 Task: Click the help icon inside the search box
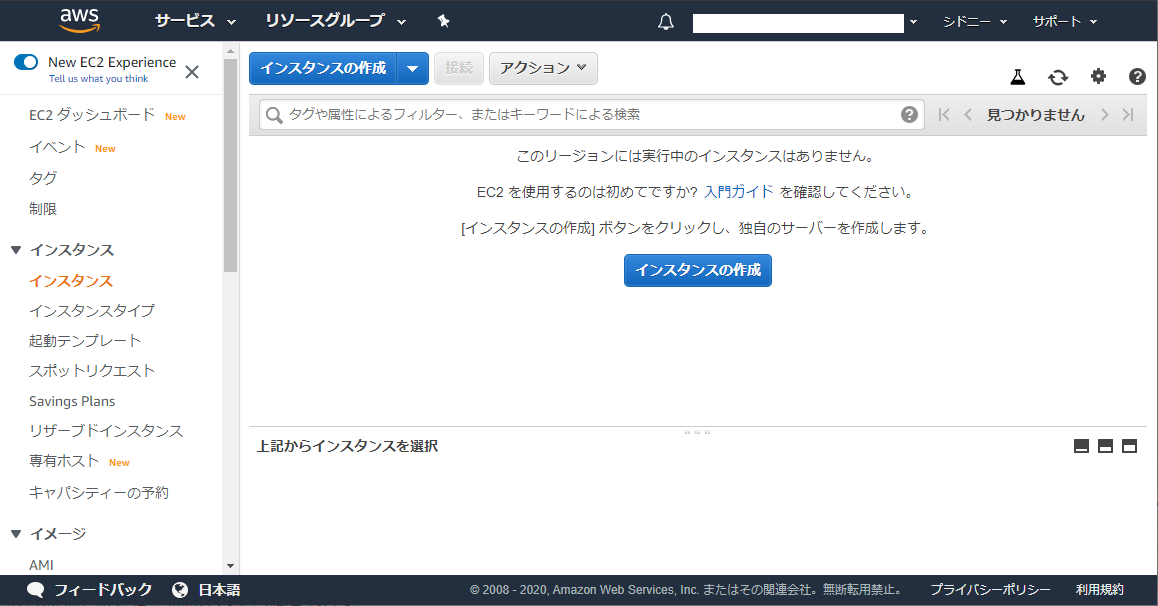[909, 114]
